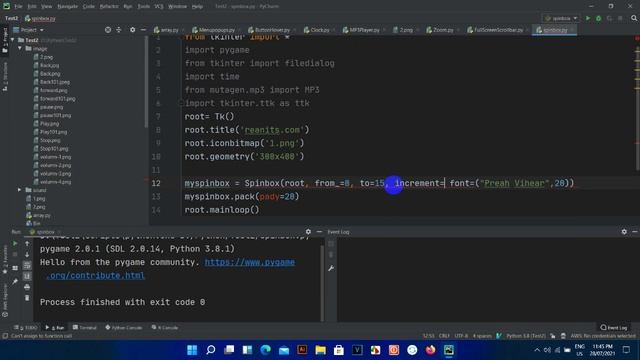The width and height of the screenshot is (640, 360).
Task: Run the spinbox configuration with green play button
Action: (x=588, y=18)
